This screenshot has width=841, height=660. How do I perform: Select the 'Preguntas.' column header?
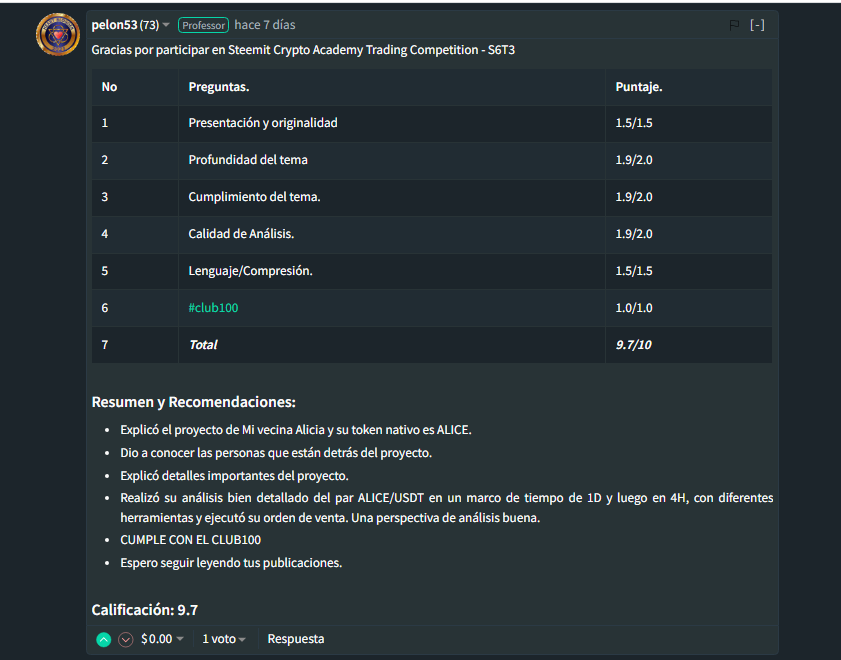[x=219, y=87]
